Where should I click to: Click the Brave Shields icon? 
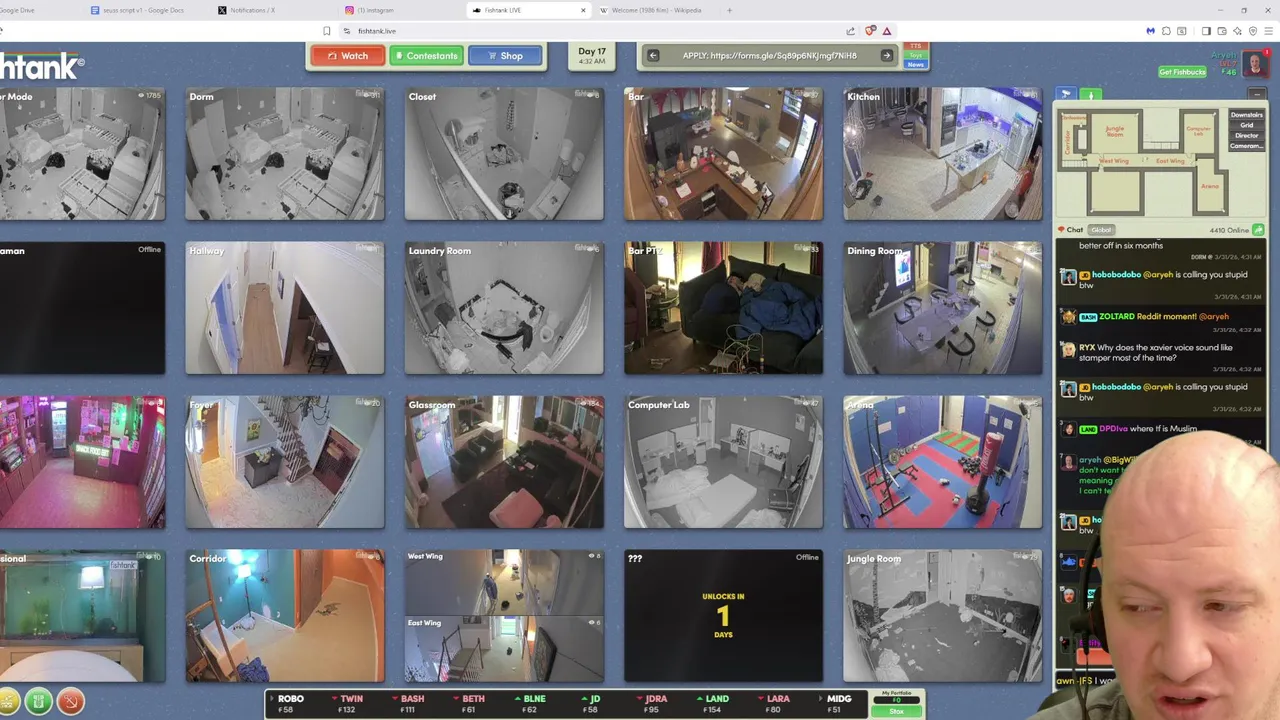pos(870,31)
